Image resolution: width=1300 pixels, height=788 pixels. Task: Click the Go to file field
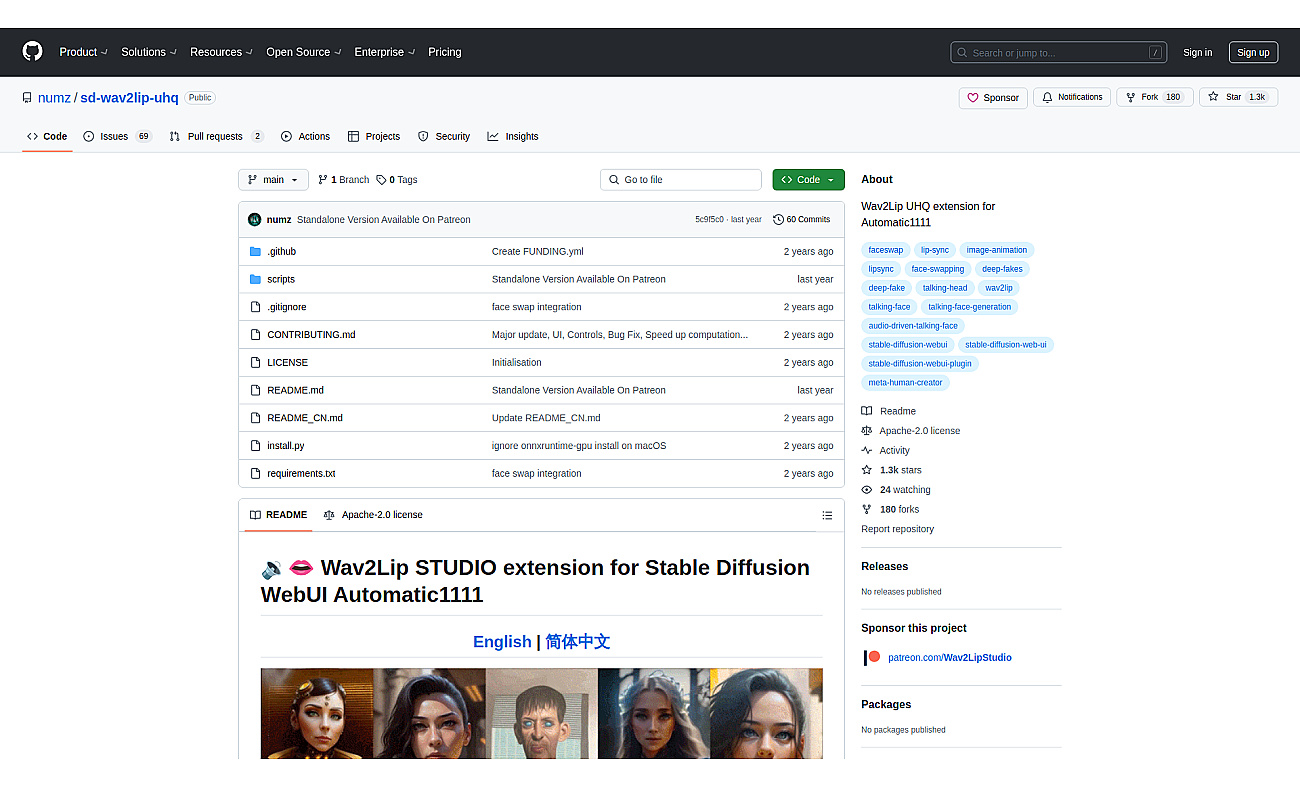[681, 180]
